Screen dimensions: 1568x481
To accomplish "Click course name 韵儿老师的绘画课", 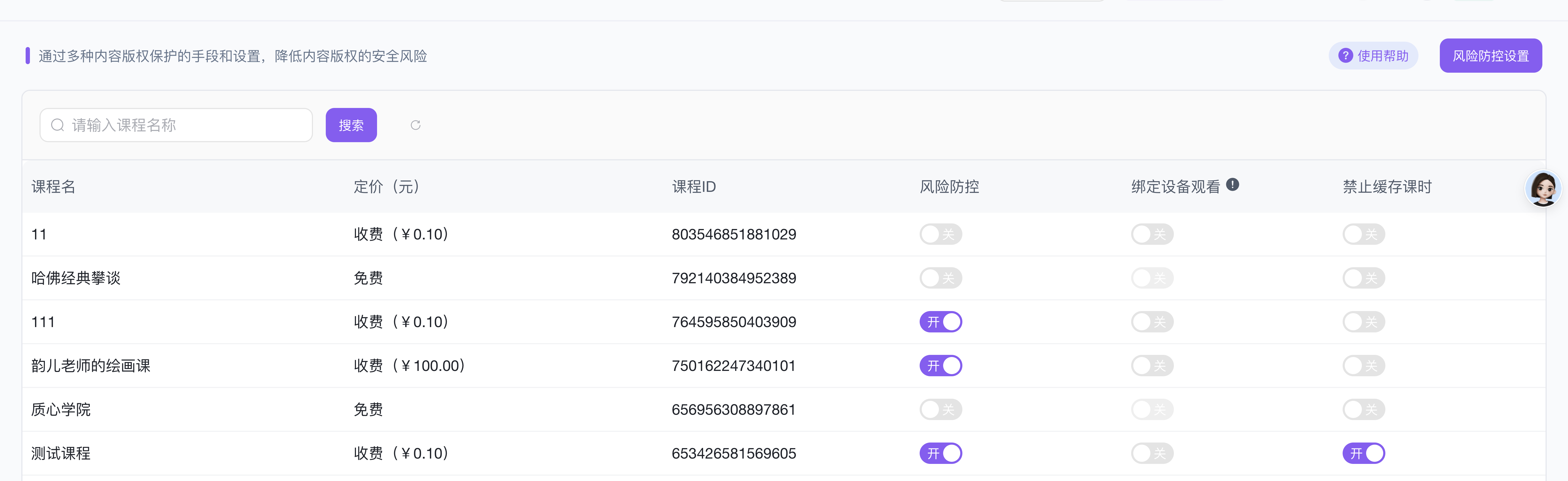I will click(91, 366).
